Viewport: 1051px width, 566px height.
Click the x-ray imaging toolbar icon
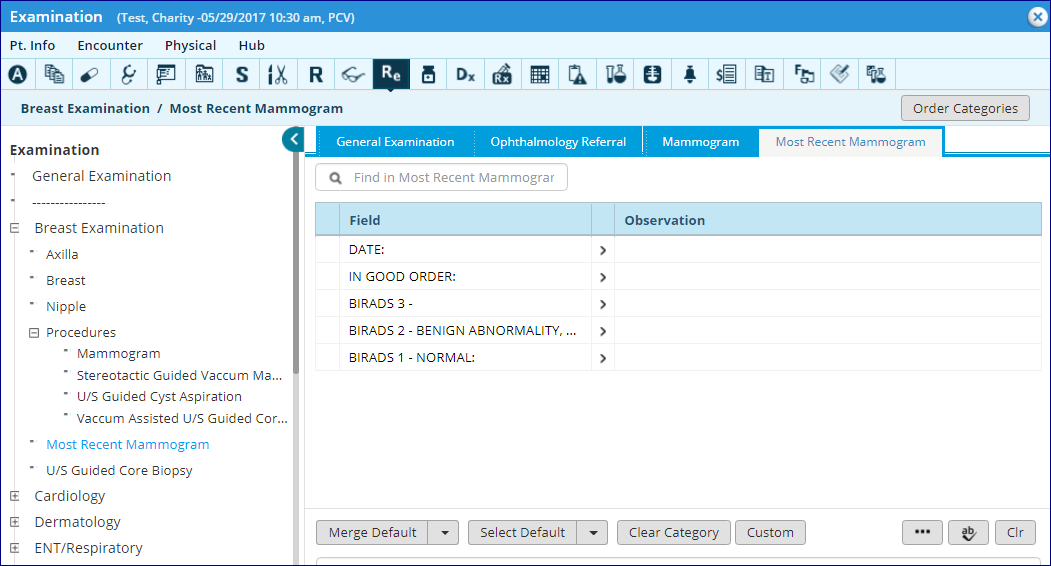point(652,74)
